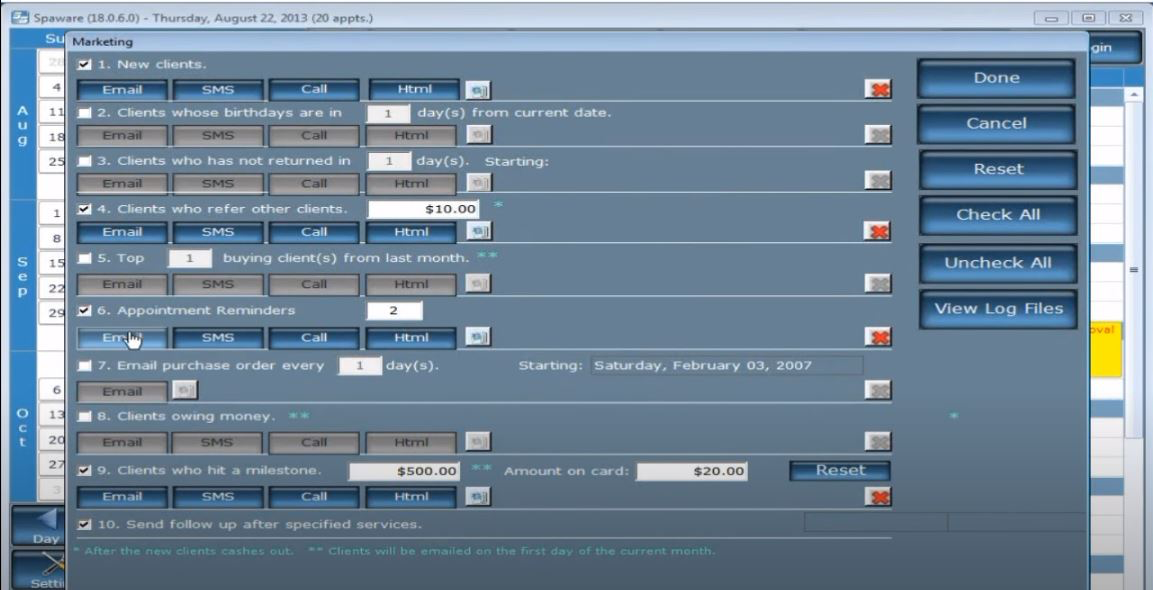Select Html for referring clients row

(x=411, y=232)
